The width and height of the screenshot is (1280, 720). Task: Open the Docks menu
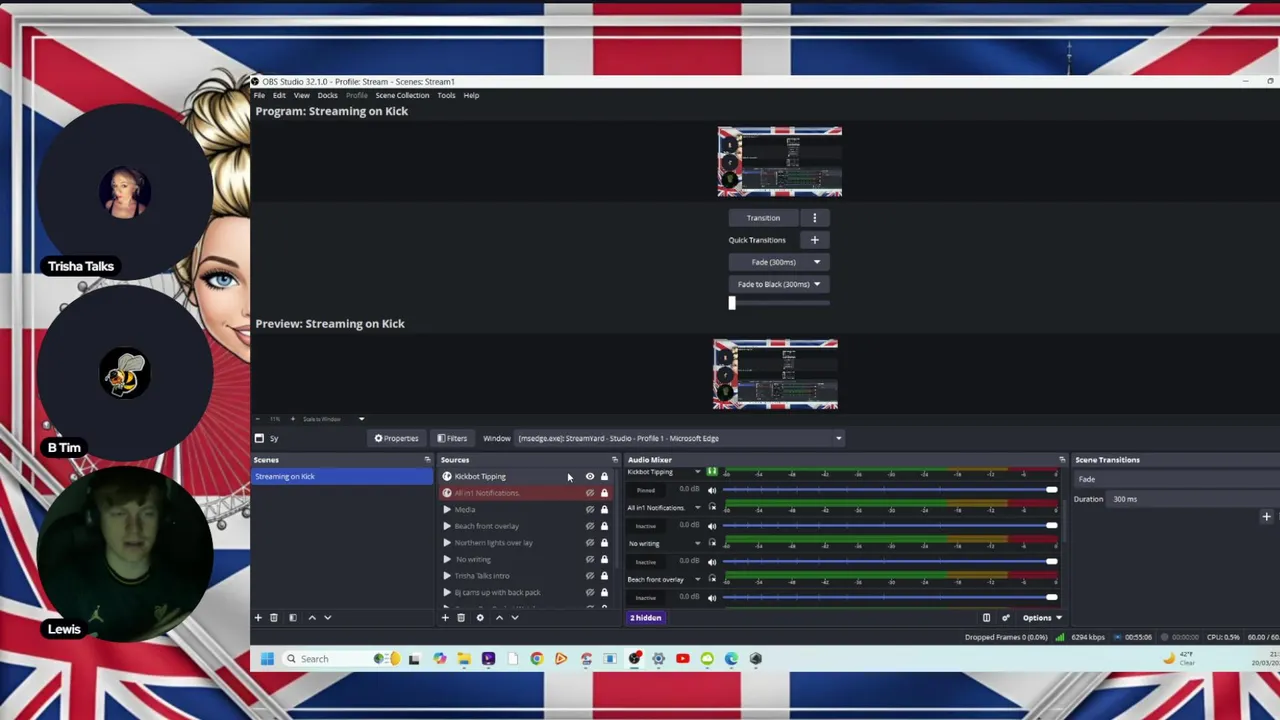coord(327,95)
